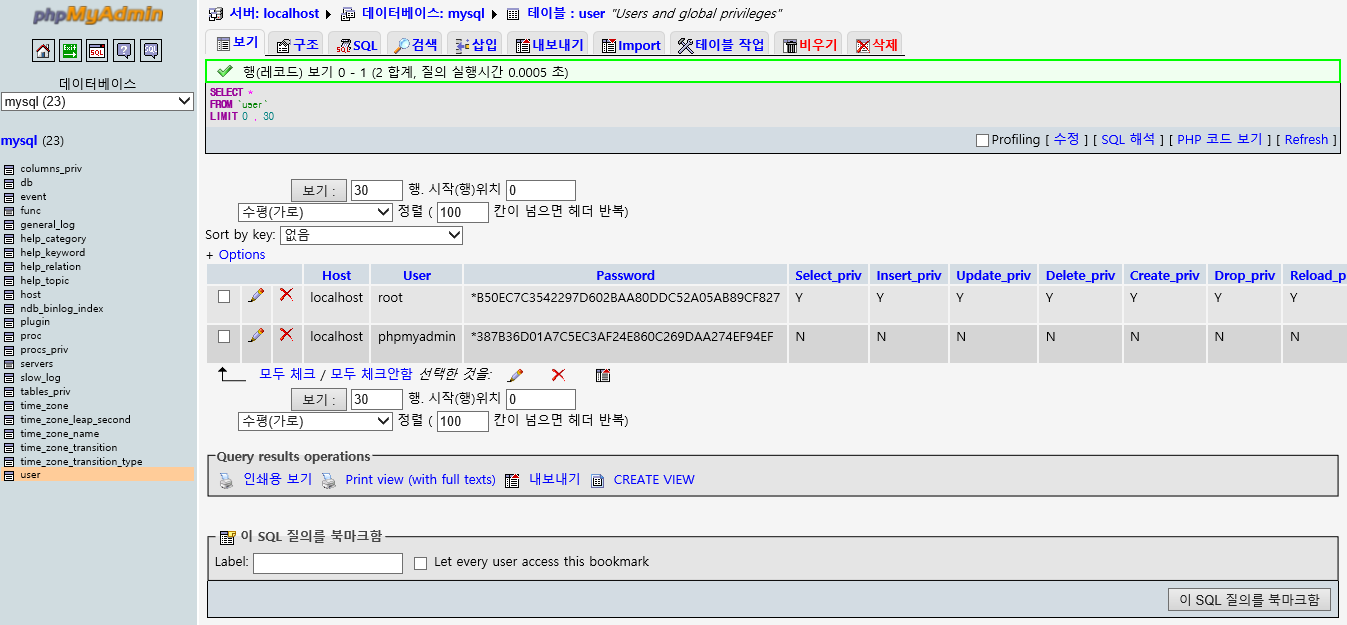This screenshot has width=1347, height=625.
Task: Focus the bookmark Label input field
Action: pyautogui.click(x=328, y=563)
